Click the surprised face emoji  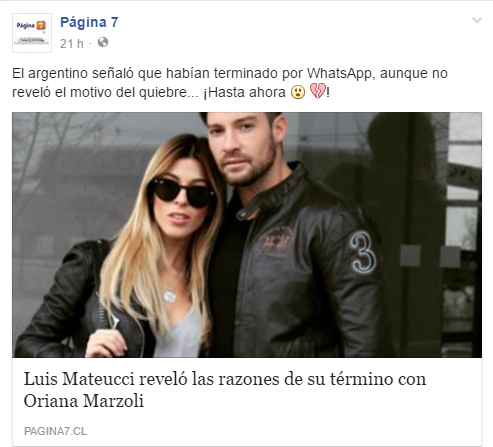pos(298,92)
